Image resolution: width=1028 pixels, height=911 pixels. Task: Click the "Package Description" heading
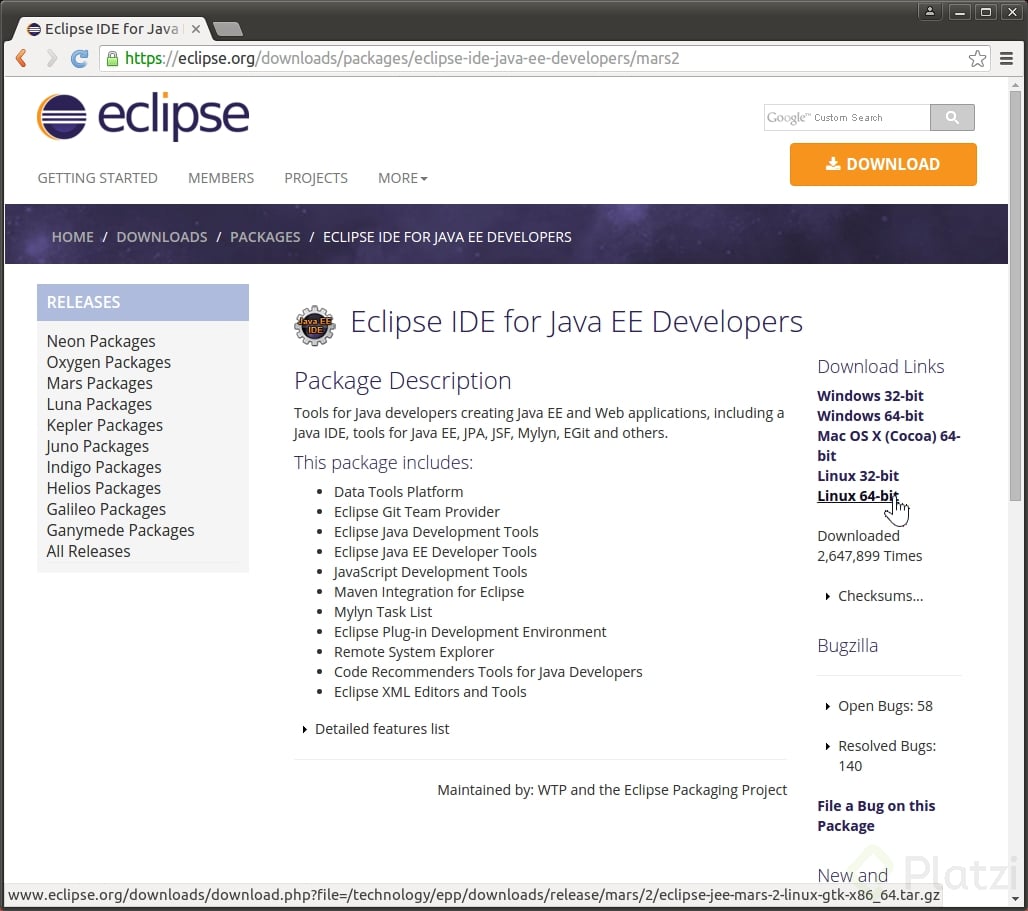pyautogui.click(x=403, y=381)
